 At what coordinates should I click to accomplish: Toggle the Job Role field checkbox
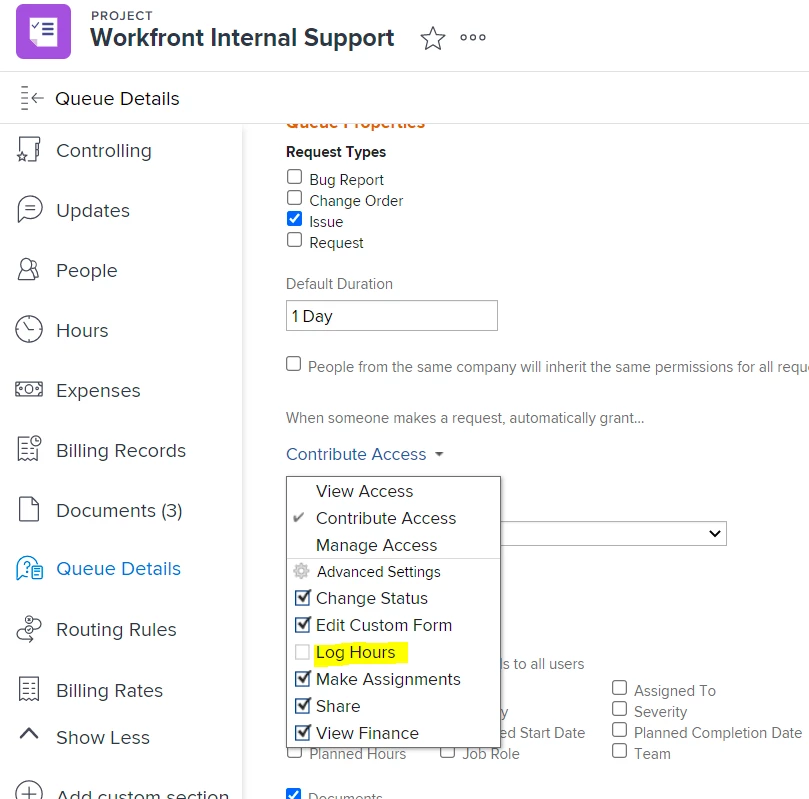click(447, 752)
